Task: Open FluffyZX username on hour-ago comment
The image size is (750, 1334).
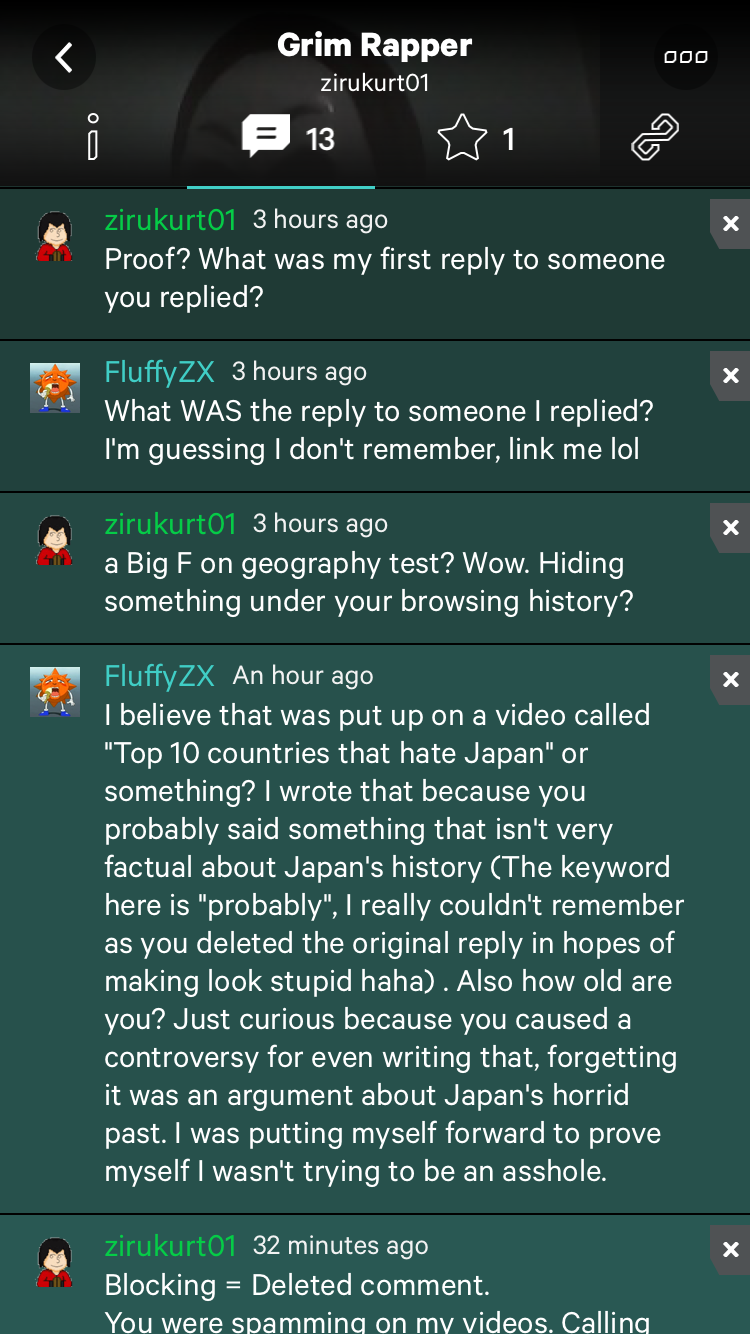Action: coord(159,676)
